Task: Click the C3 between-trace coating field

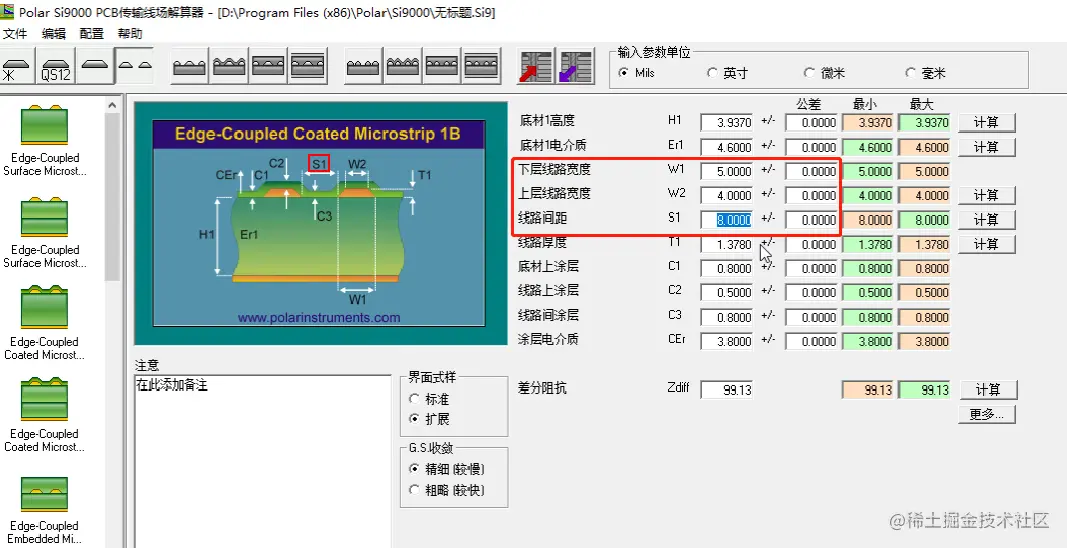Action: coord(727,317)
